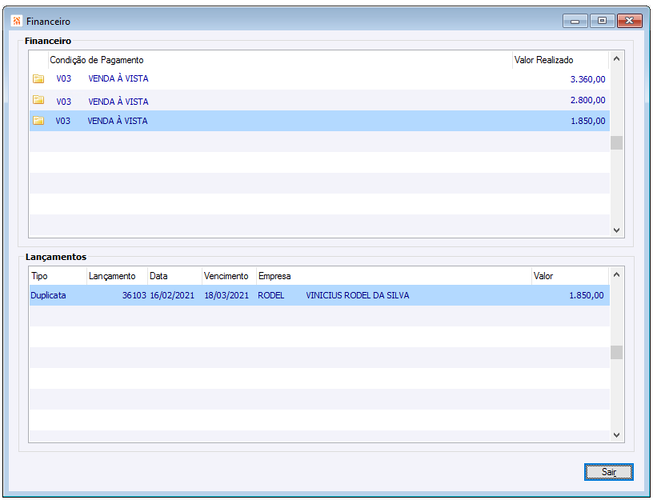
Task: Click 'VINICIUS RODEL DA SILVA' name
Action: point(357,295)
